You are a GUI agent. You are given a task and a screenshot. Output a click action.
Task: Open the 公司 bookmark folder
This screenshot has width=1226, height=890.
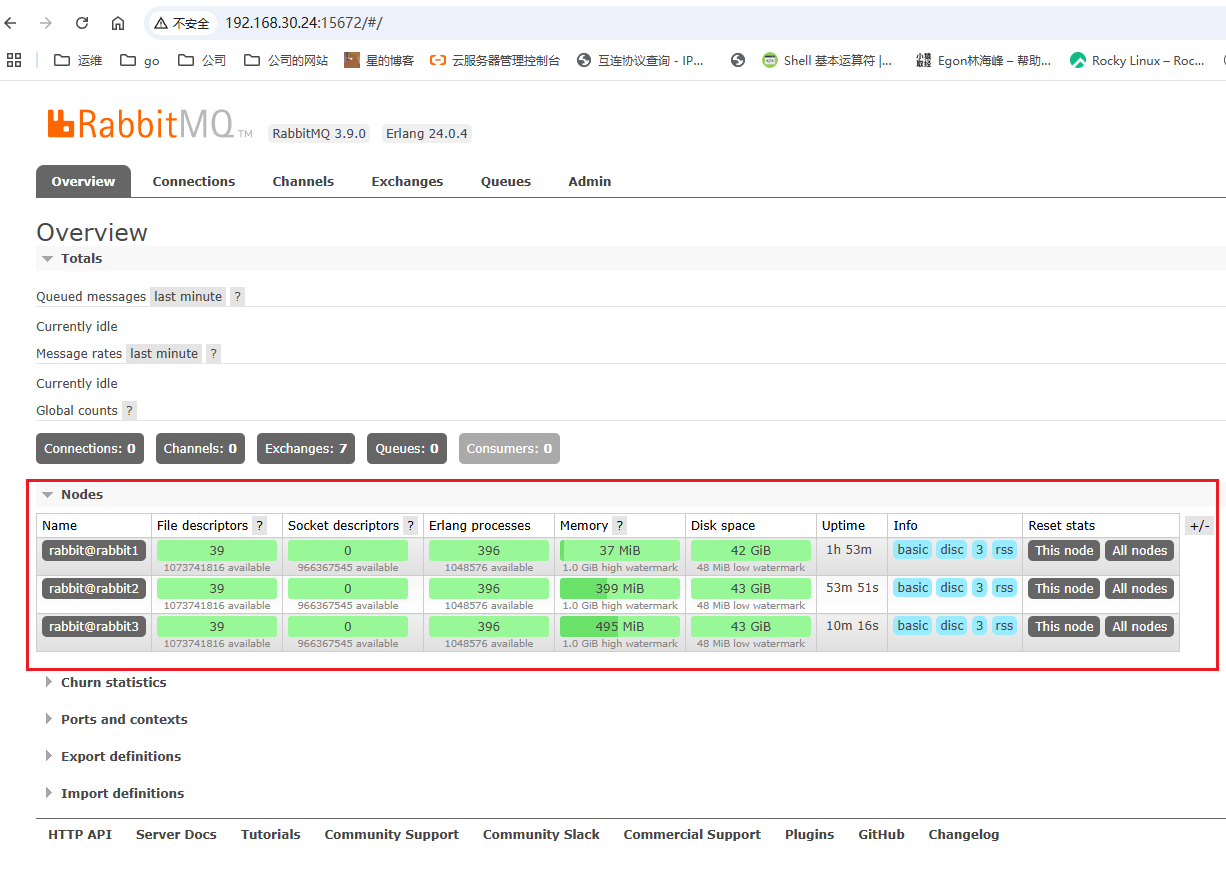(202, 60)
